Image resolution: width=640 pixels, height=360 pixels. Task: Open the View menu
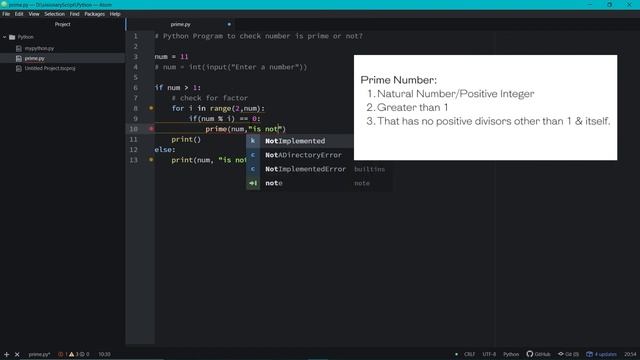(x=34, y=14)
